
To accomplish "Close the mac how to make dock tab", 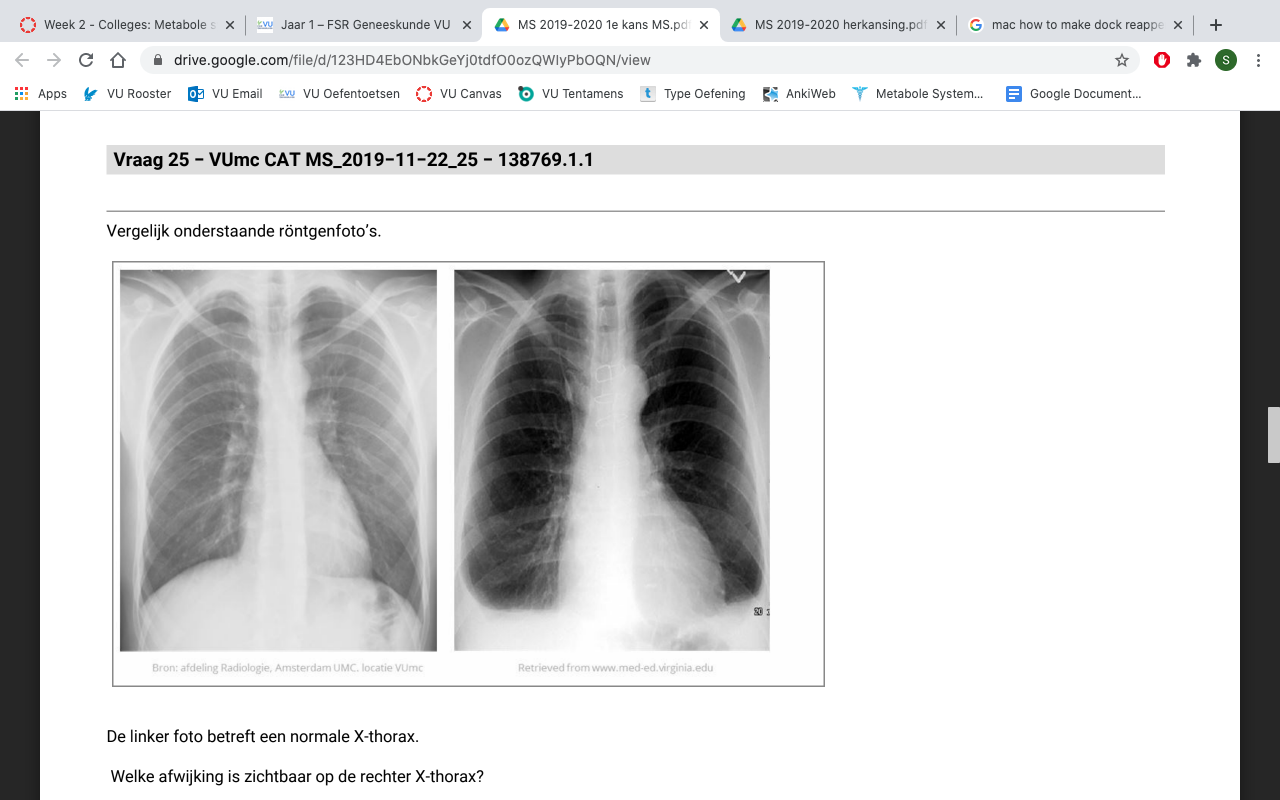I will (1178, 25).
